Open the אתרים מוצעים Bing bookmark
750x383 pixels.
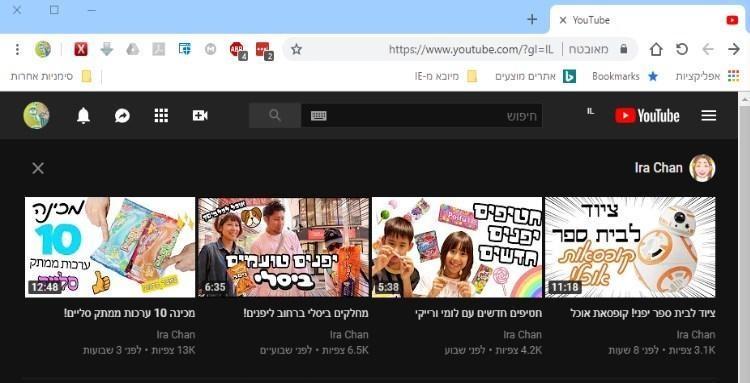coord(535,76)
